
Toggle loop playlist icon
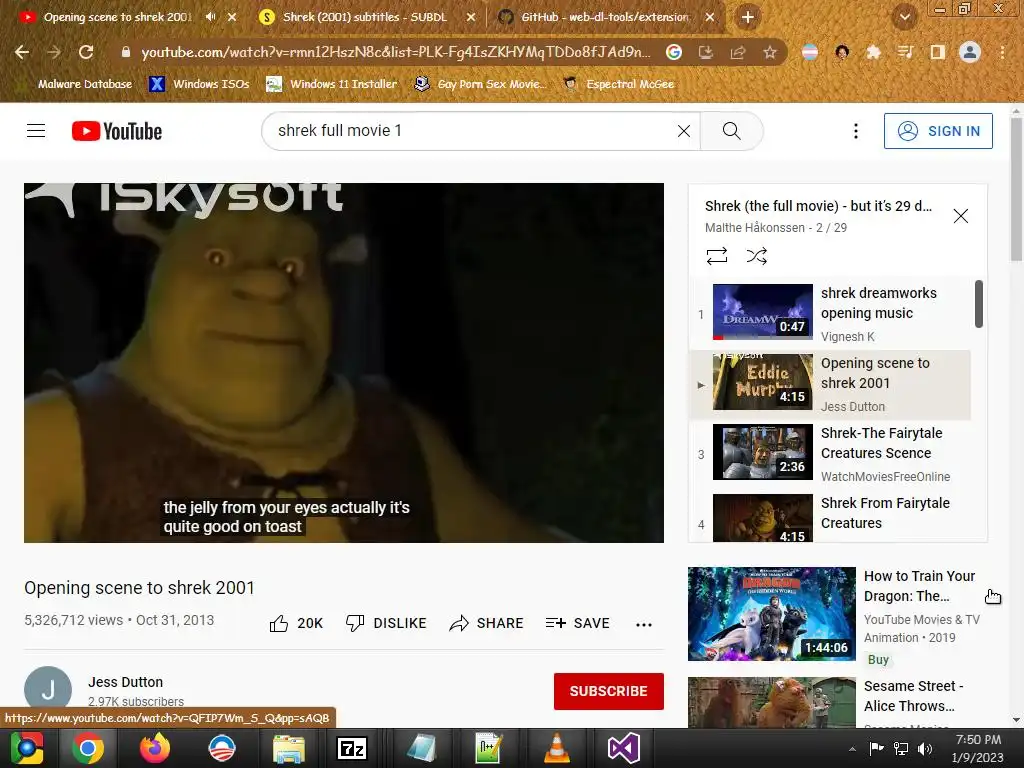716,255
